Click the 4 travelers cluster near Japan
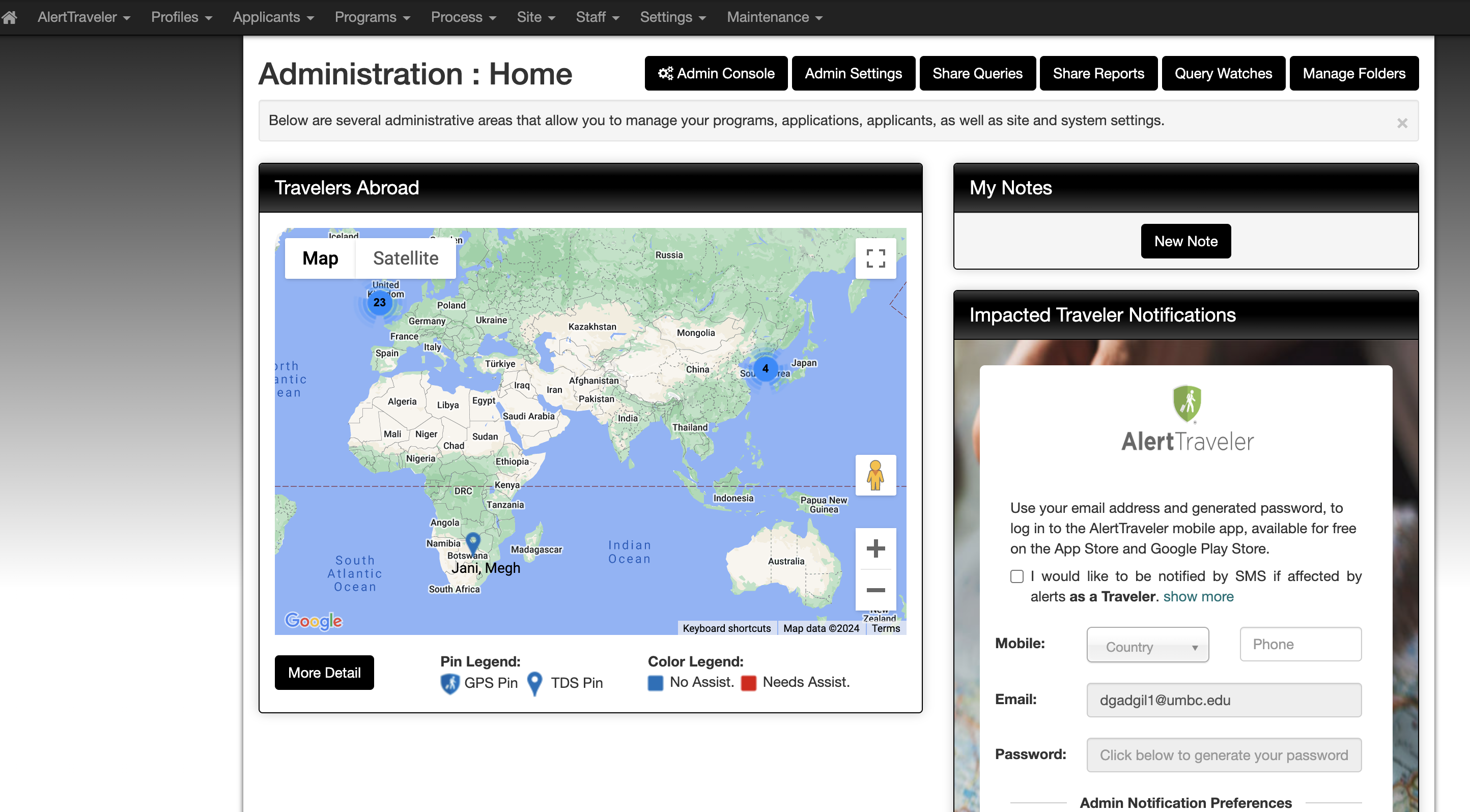This screenshot has height=812, width=1470. pyautogui.click(x=765, y=368)
